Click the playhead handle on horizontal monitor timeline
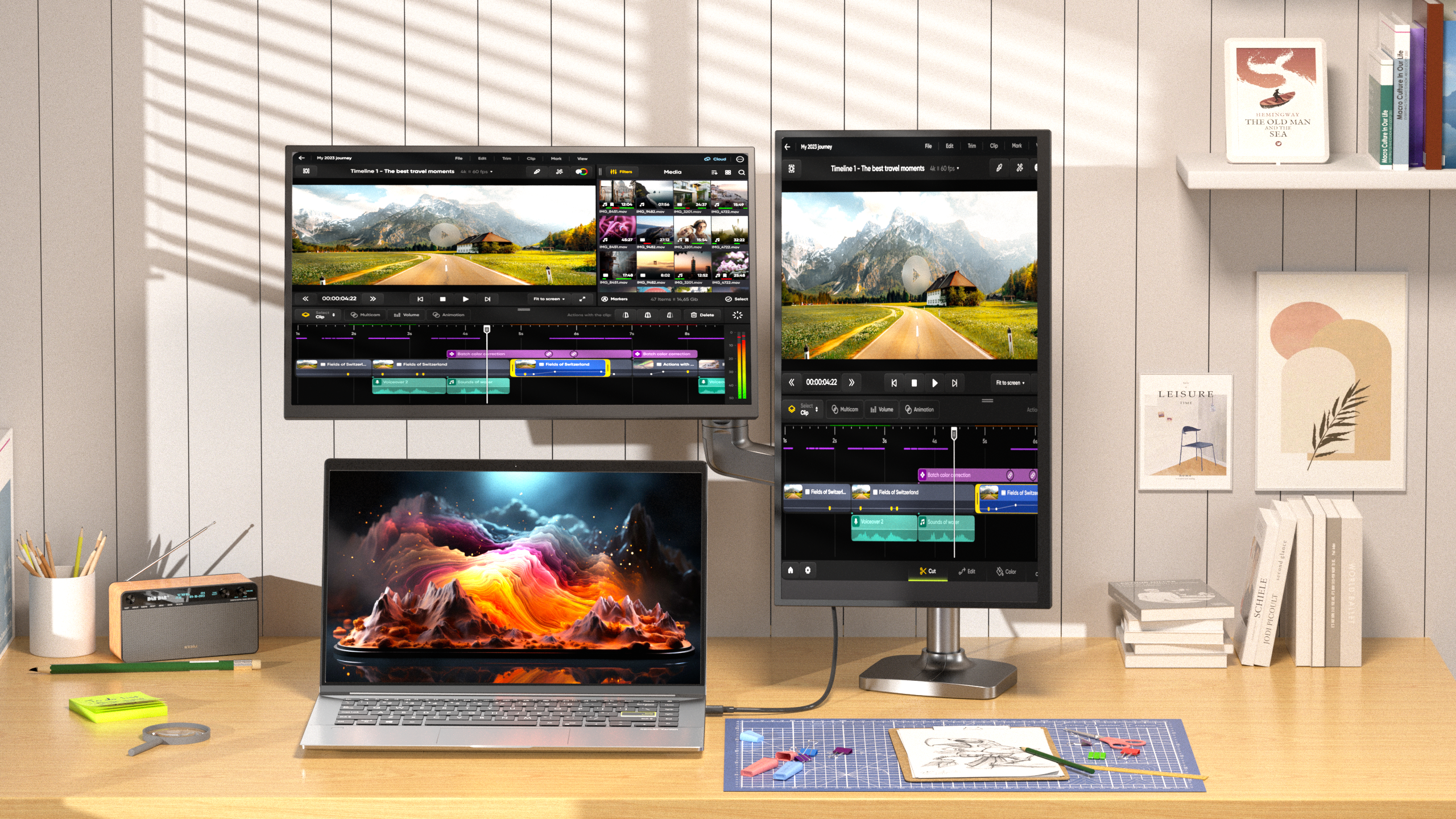 487,329
